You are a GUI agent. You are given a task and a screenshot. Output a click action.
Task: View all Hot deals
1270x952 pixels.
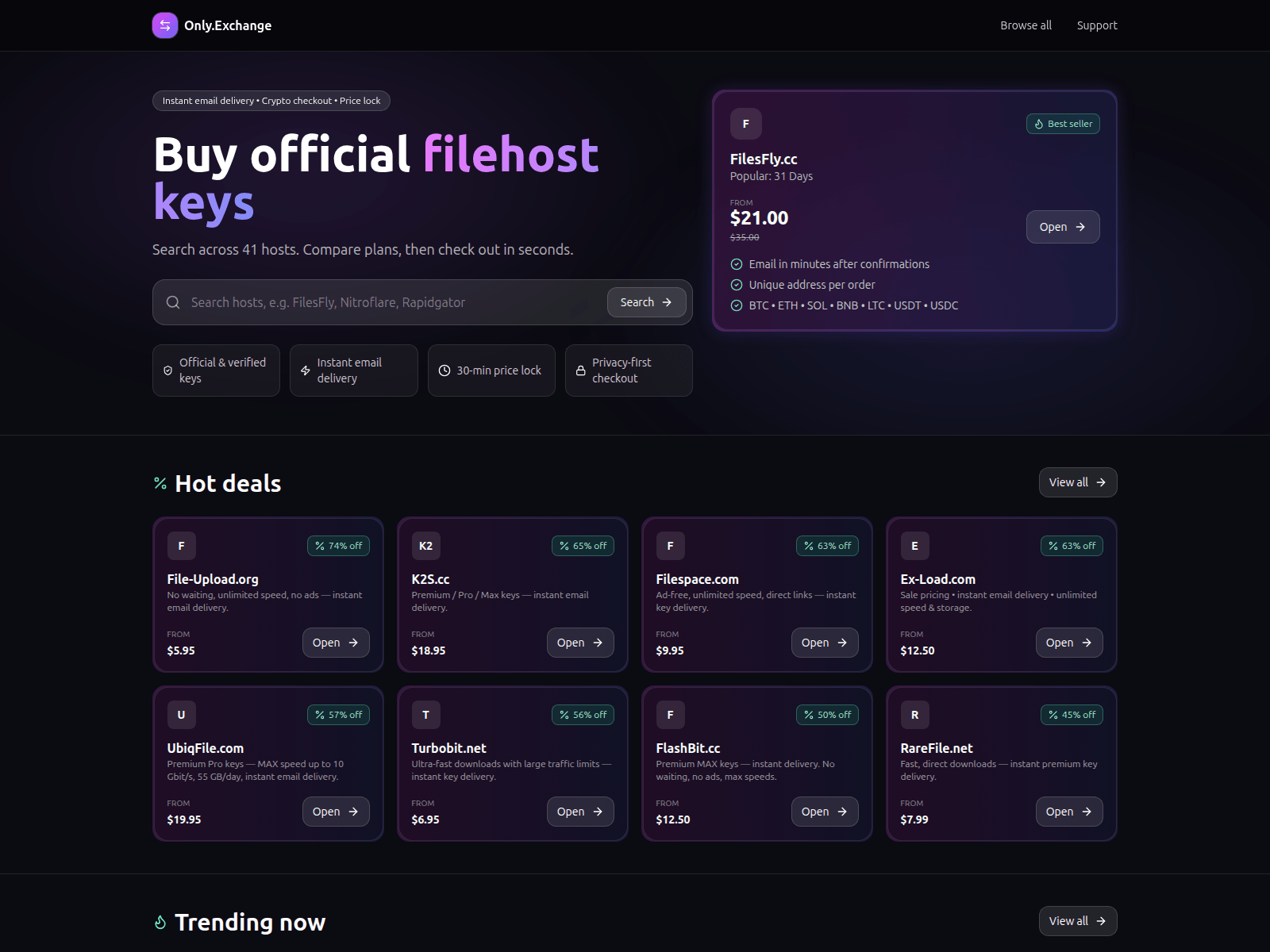point(1077,482)
